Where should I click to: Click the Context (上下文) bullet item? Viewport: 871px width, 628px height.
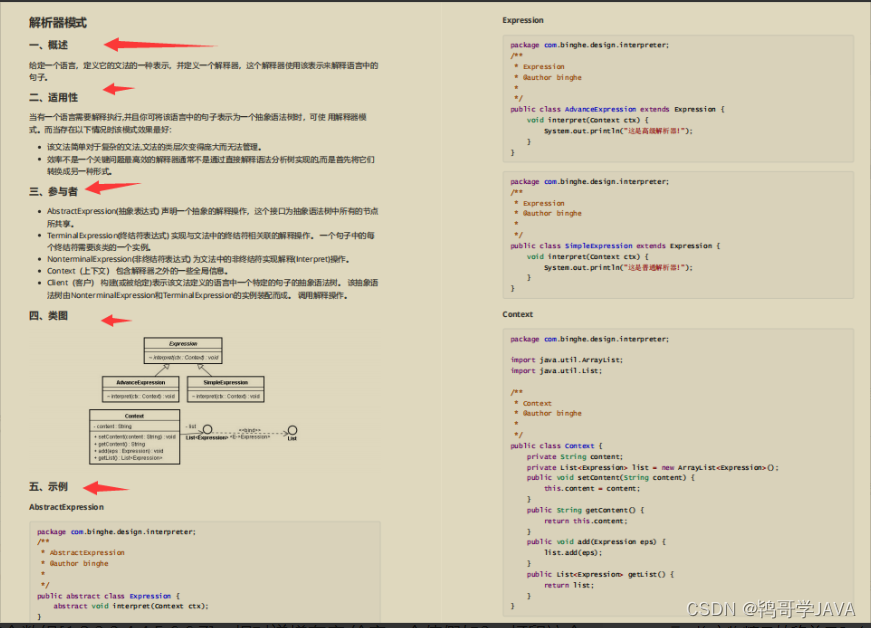pos(137,271)
